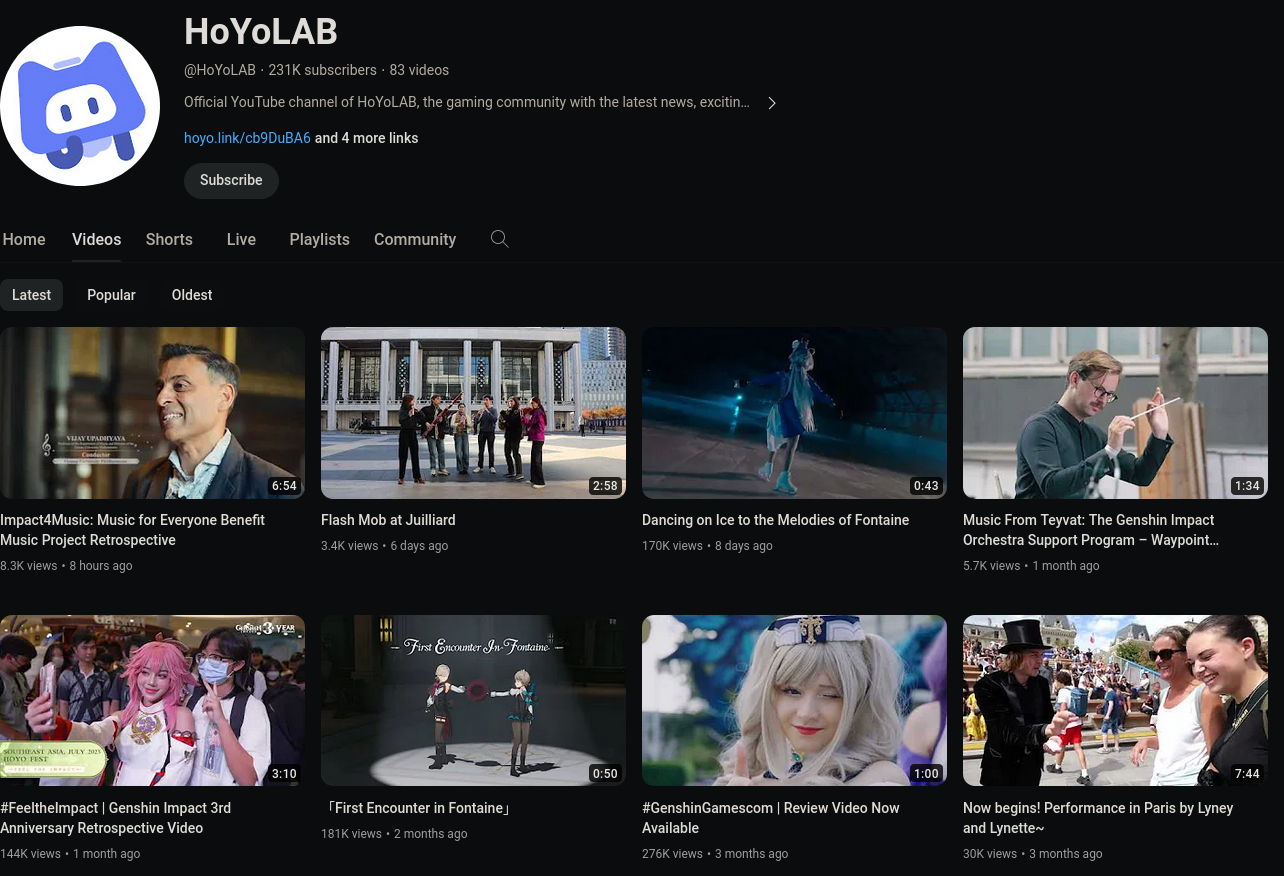The image size is (1284, 876).
Task: Open 'Now begins! Performance in Paris' title
Action: [1098, 818]
